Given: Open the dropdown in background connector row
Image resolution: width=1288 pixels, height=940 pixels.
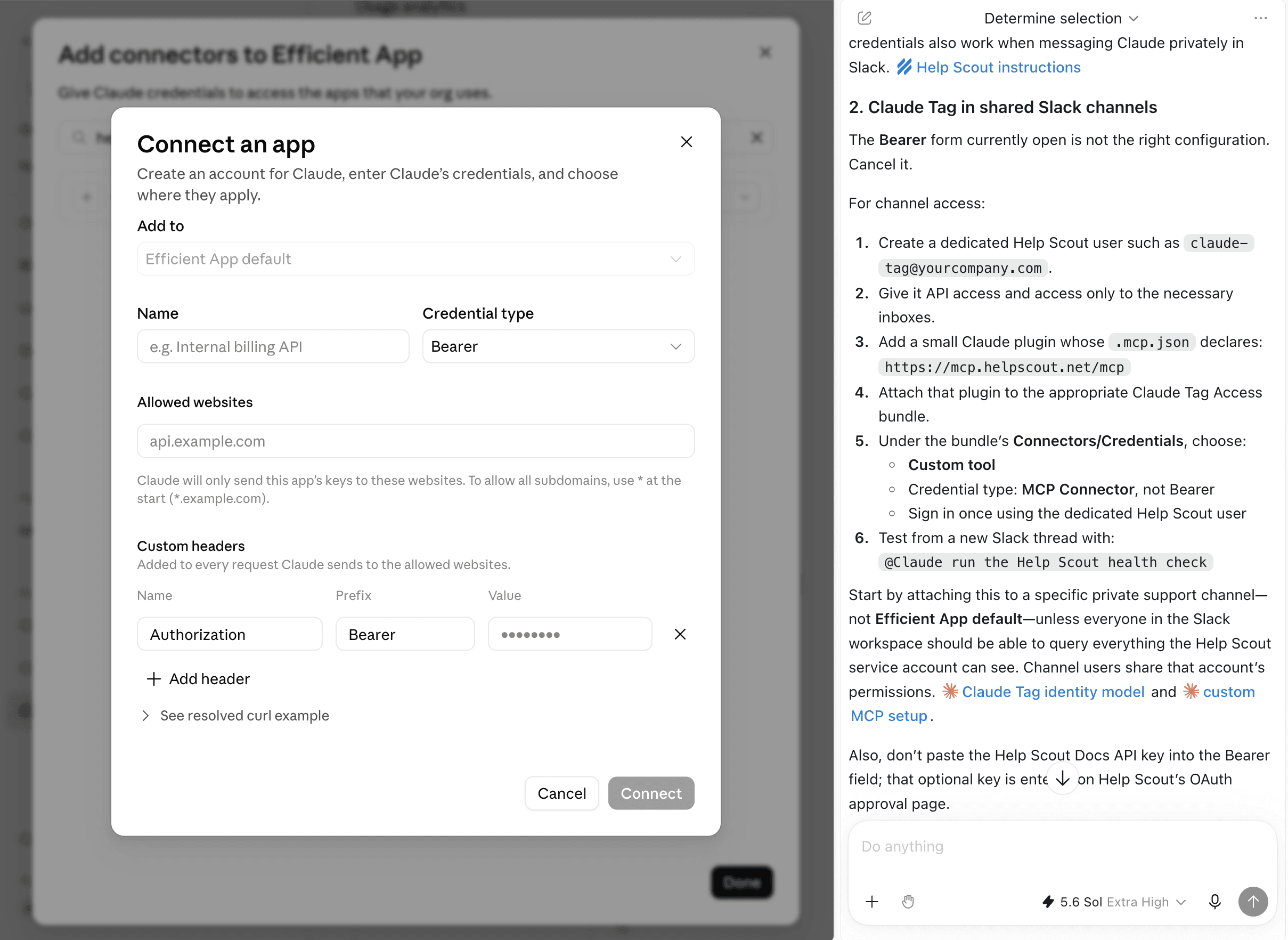Looking at the screenshot, I should click(x=745, y=198).
